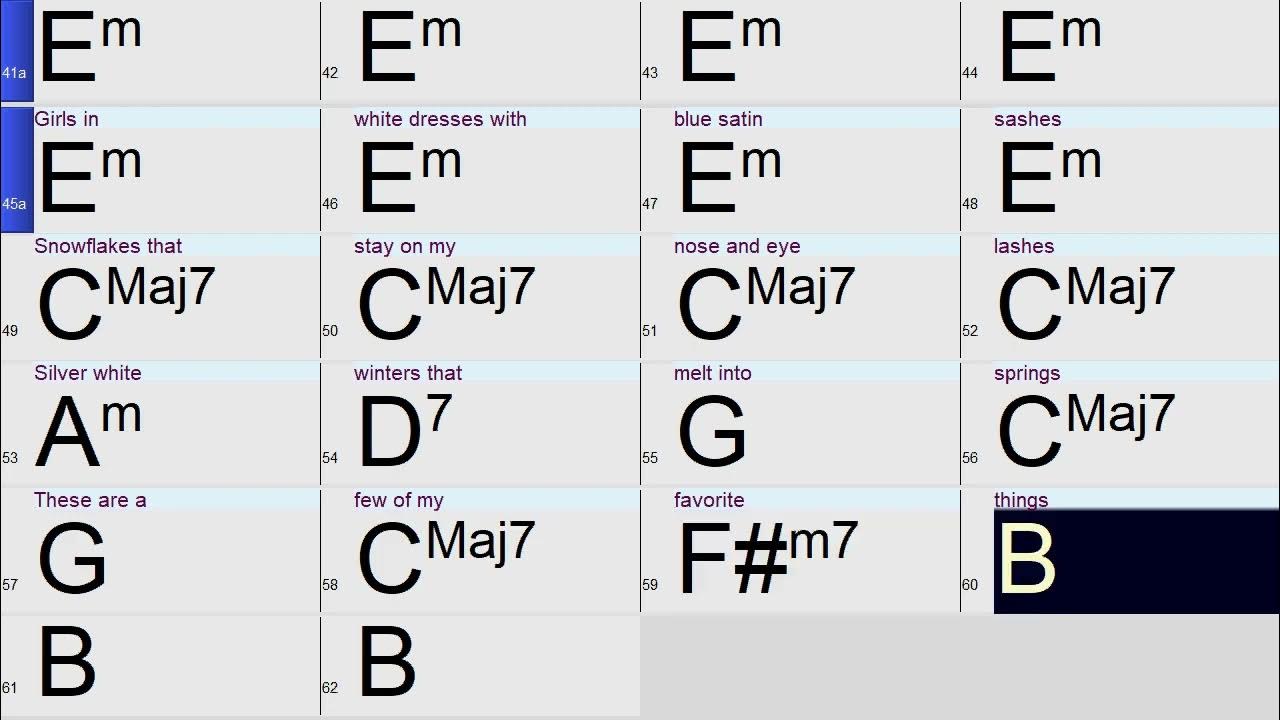Click the "favorite" lyric above bar 59
This screenshot has width=1280, height=720.
click(x=709, y=500)
